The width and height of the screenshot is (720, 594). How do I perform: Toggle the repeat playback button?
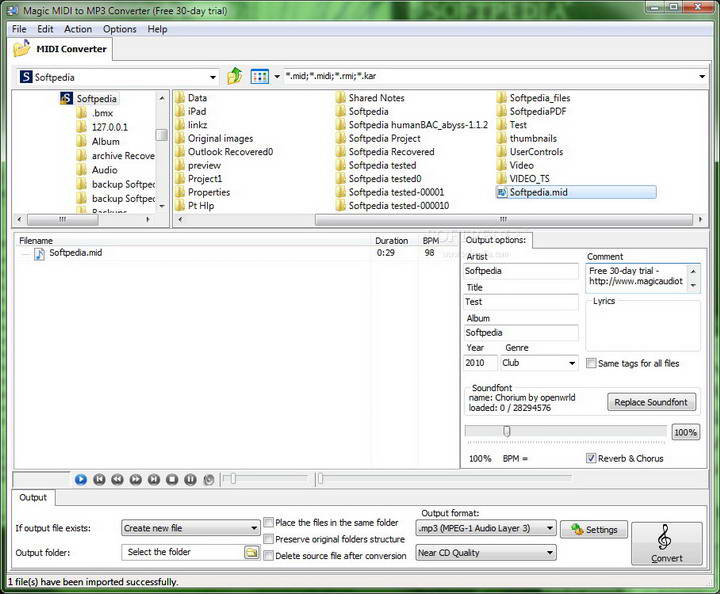click(x=208, y=480)
